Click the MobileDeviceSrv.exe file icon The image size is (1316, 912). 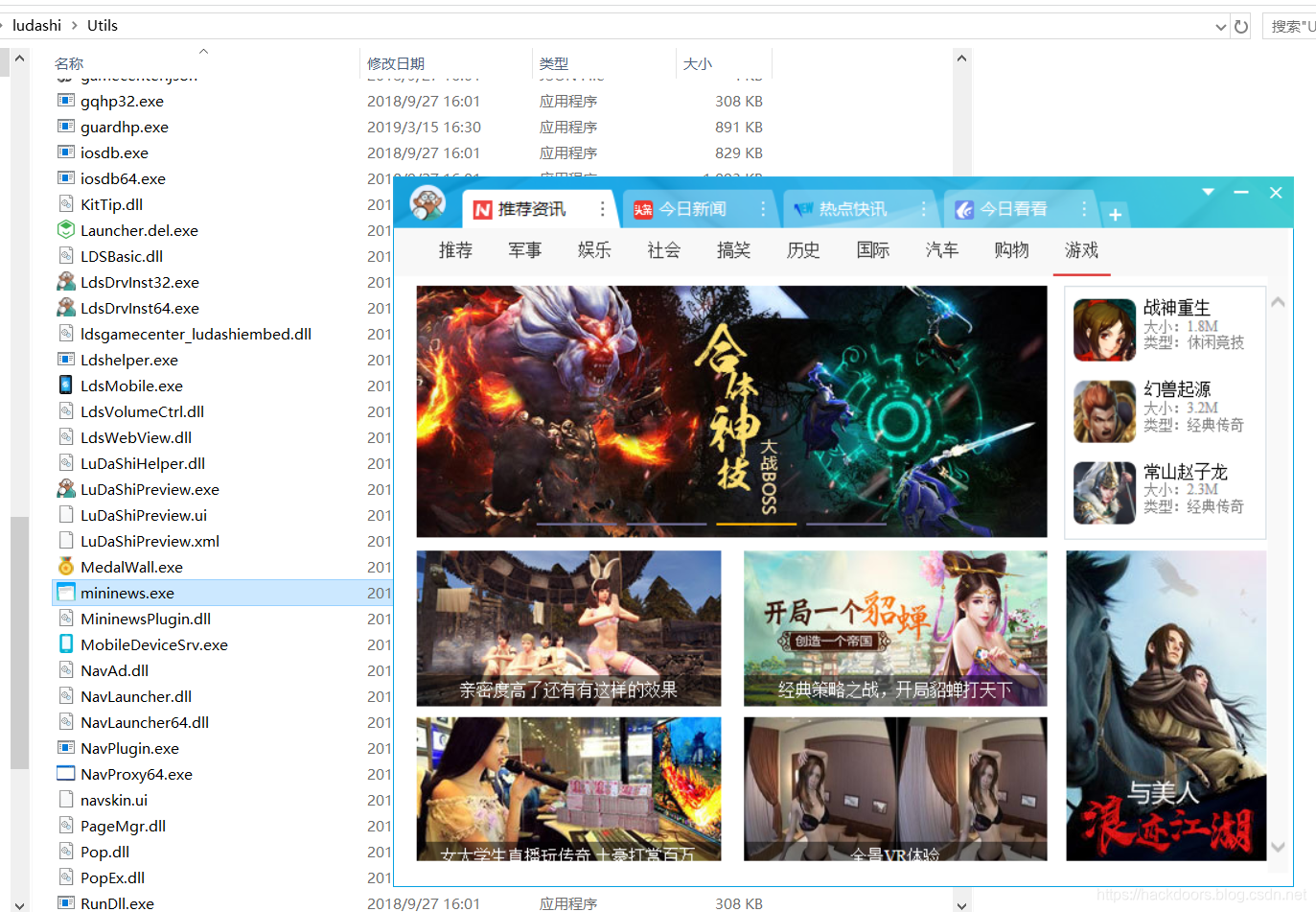[x=66, y=644]
